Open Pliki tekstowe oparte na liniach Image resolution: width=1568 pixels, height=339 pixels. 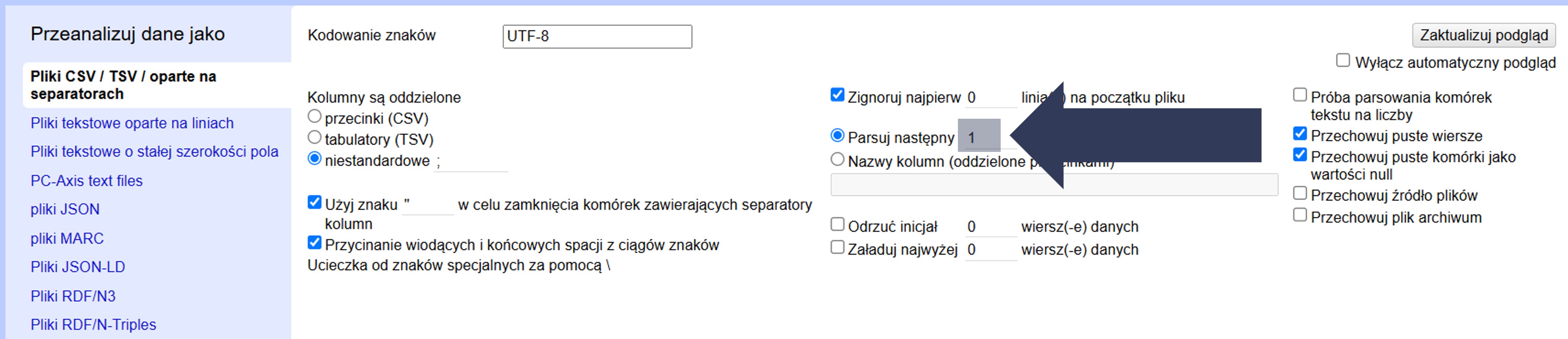(132, 123)
